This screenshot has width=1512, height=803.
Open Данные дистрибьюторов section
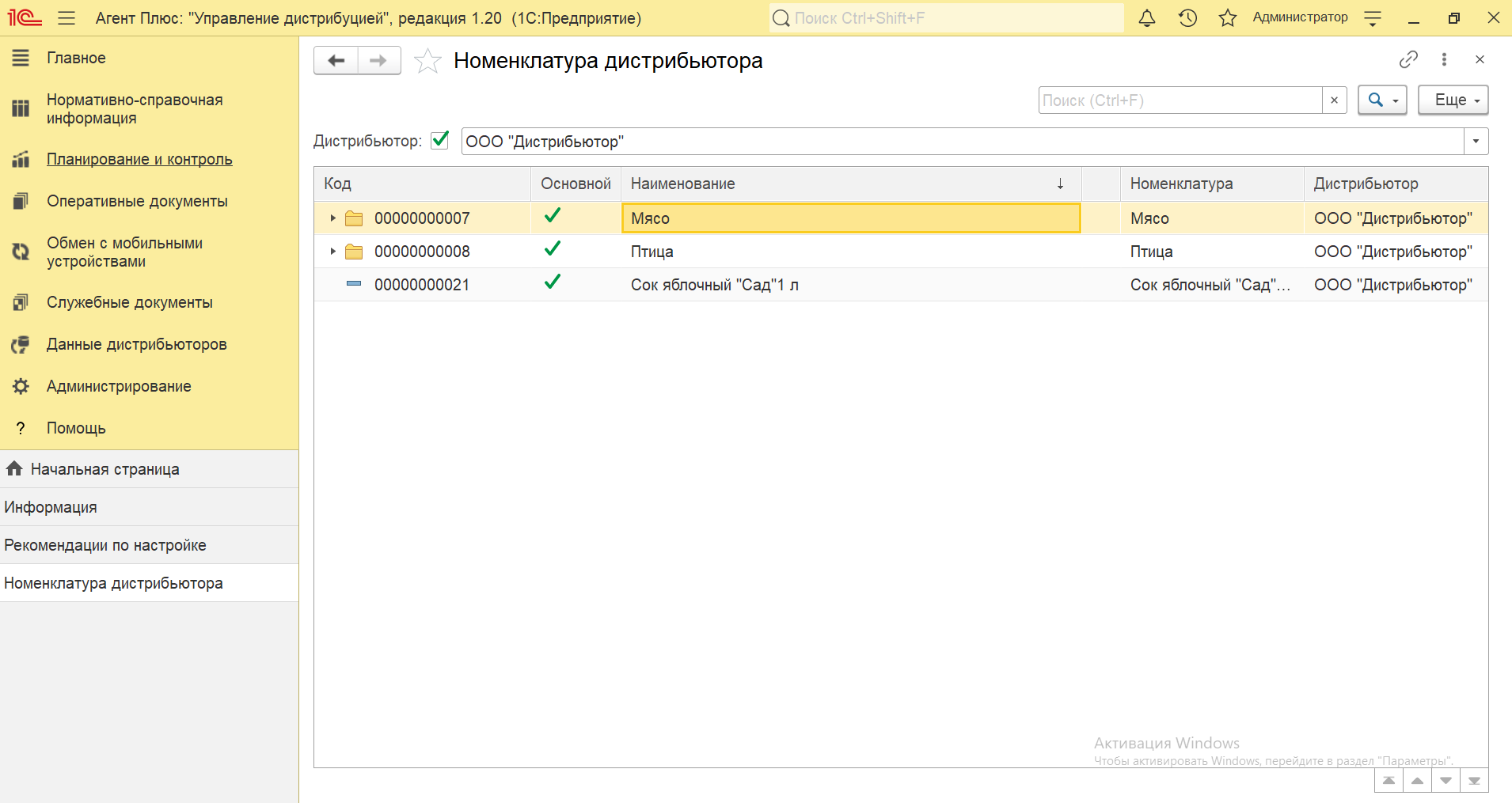point(137,344)
